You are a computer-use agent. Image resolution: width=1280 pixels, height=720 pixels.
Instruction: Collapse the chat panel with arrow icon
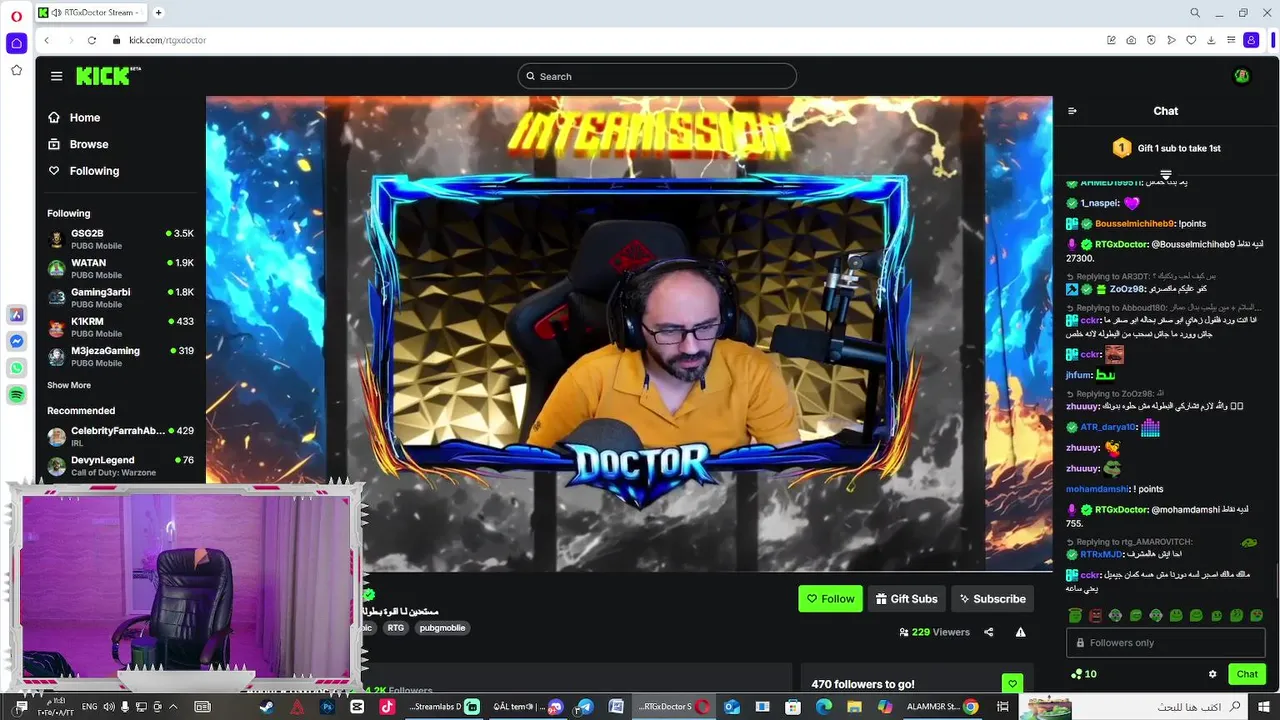(1072, 111)
